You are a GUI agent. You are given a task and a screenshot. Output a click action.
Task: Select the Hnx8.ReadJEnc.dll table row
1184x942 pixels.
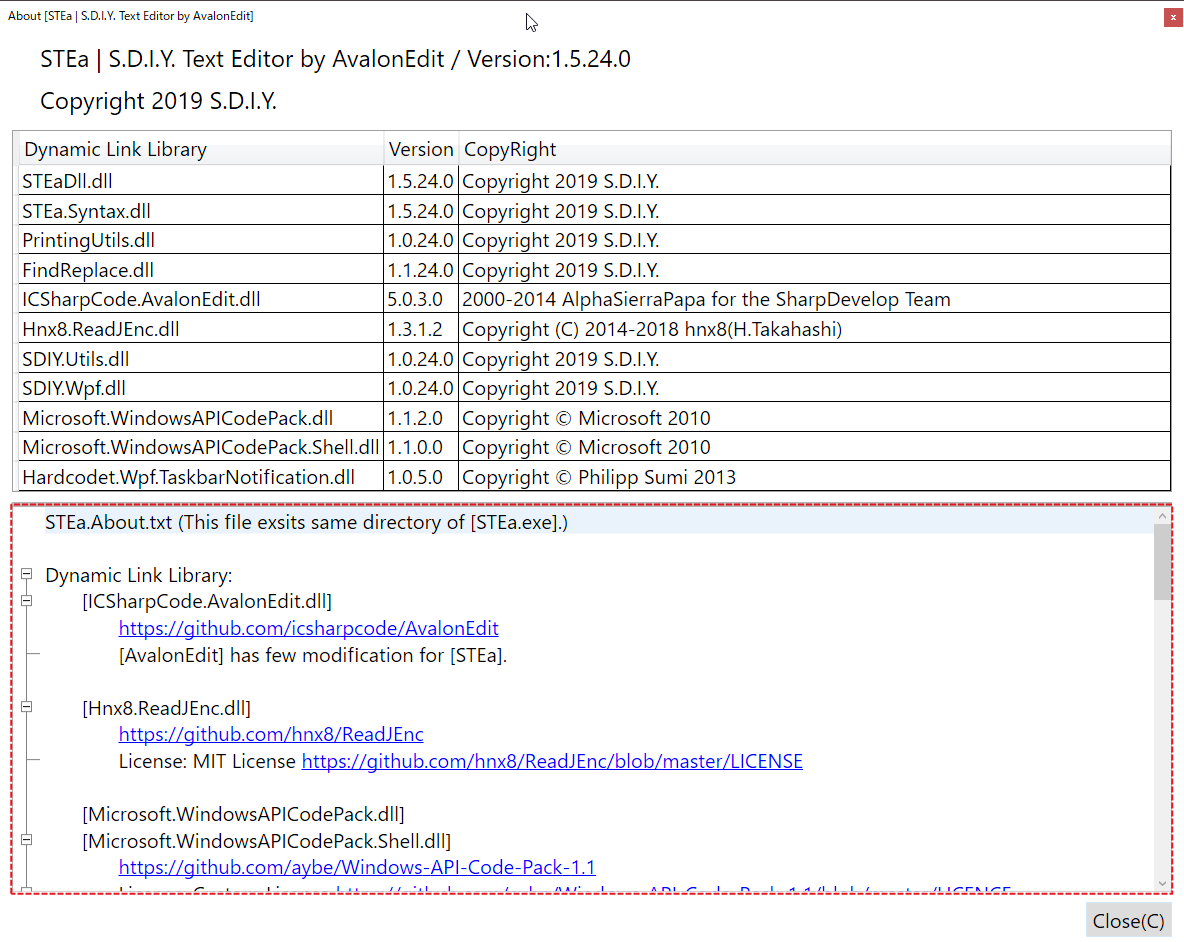(x=594, y=329)
